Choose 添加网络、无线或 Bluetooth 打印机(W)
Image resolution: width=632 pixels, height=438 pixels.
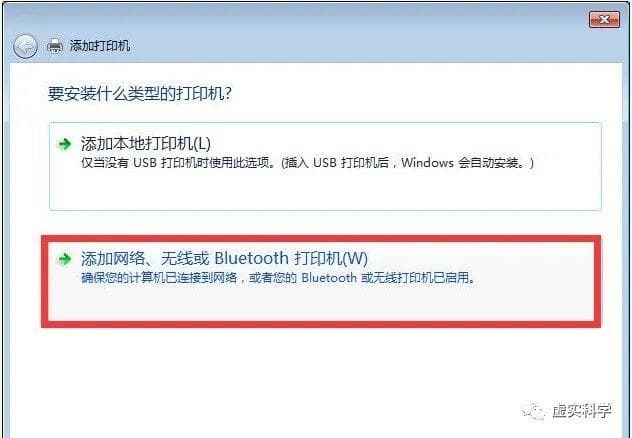coord(225,258)
